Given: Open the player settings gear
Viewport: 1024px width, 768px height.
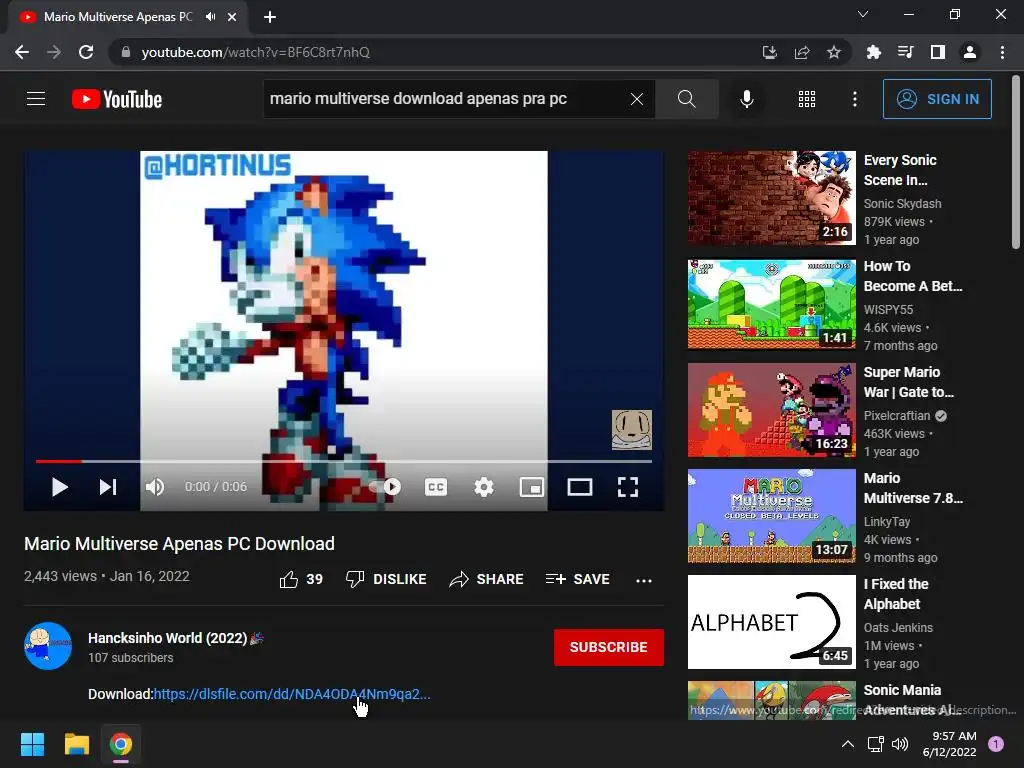Looking at the screenshot, I should (x=484, y=487).
